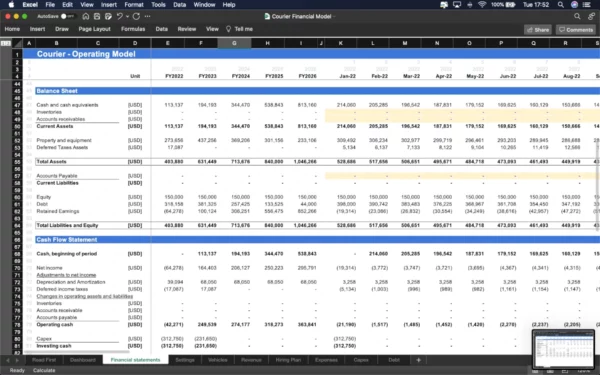Switch to the Hiring Plan sheet tab

[x=288, y=360]
